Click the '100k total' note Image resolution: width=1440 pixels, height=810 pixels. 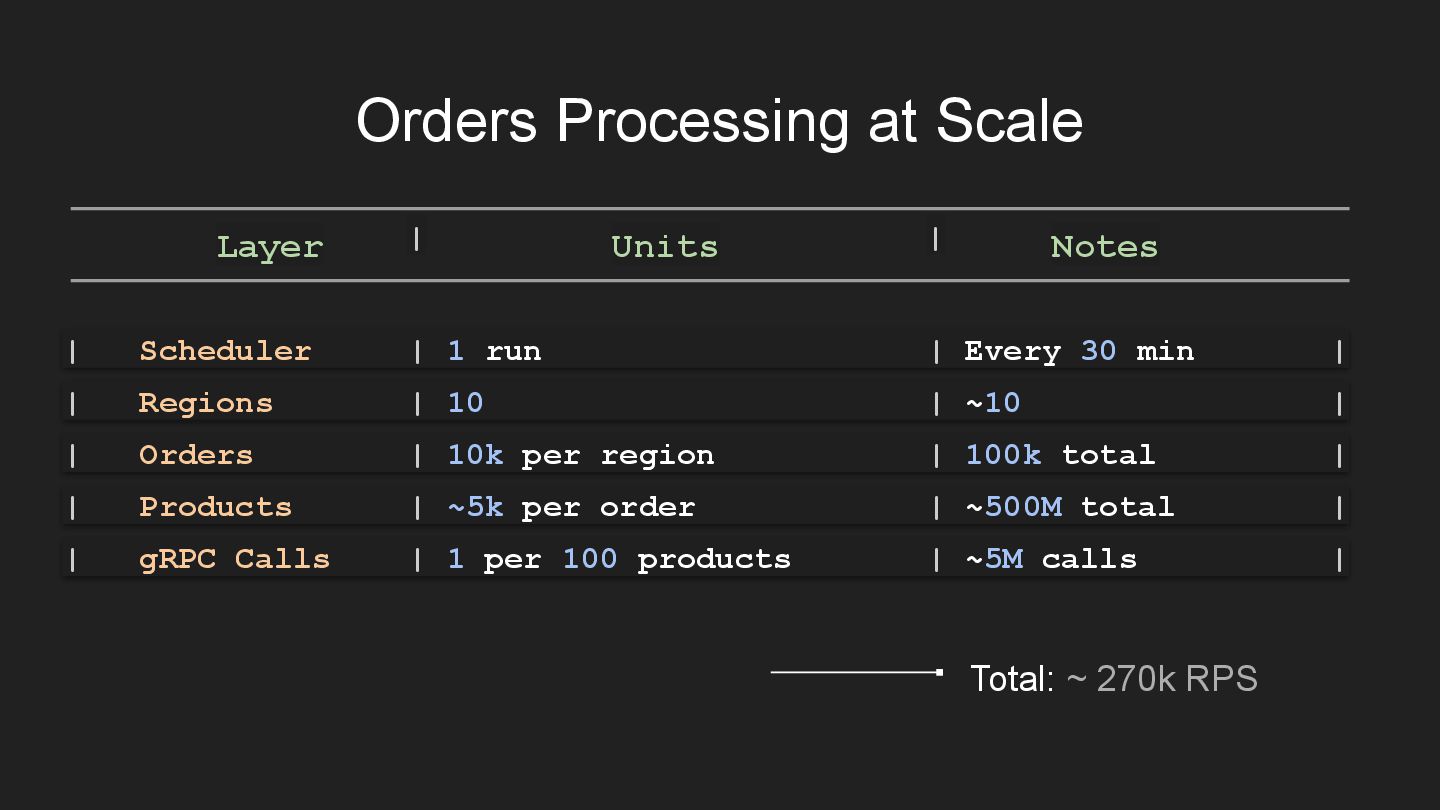1060,455
